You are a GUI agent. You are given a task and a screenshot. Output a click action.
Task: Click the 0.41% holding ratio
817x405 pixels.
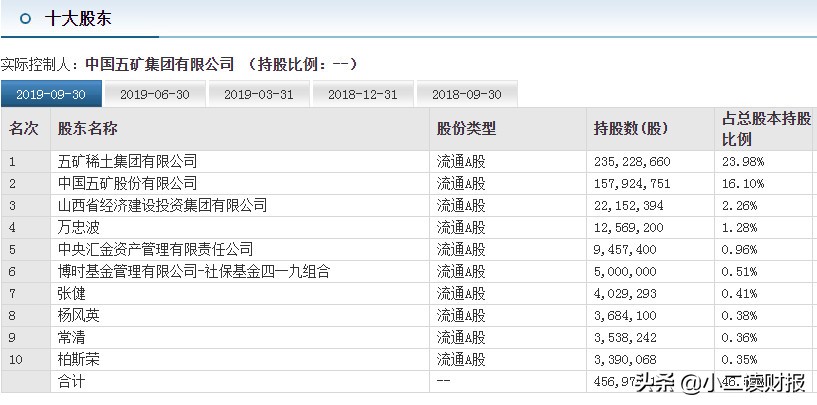[x=739, y=294]
